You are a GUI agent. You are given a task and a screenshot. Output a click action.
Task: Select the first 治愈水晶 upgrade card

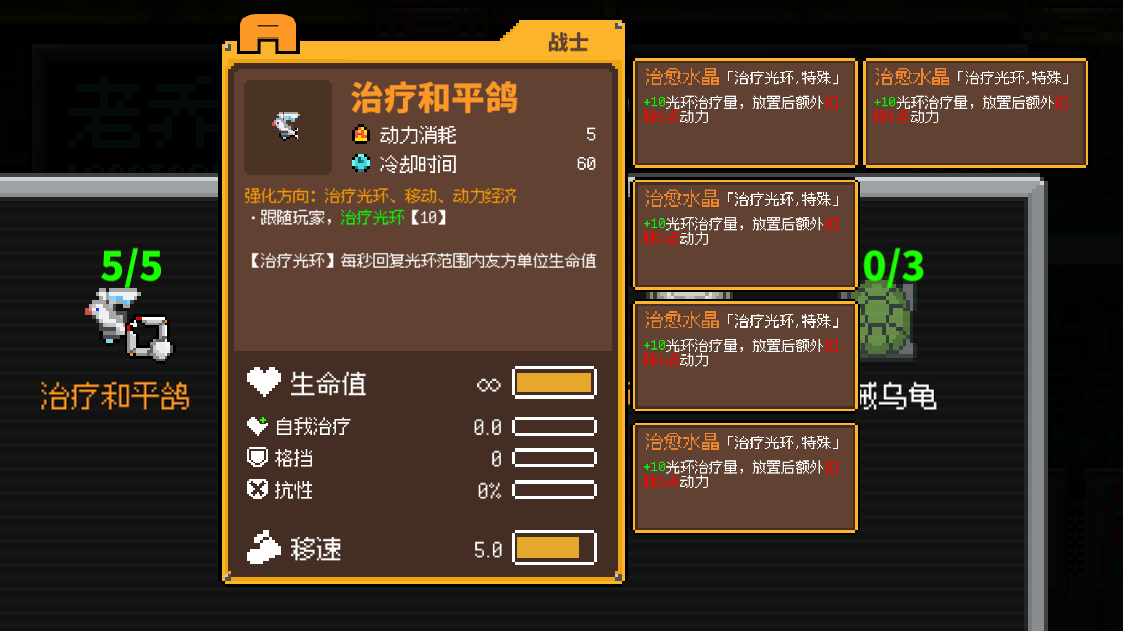745,113
